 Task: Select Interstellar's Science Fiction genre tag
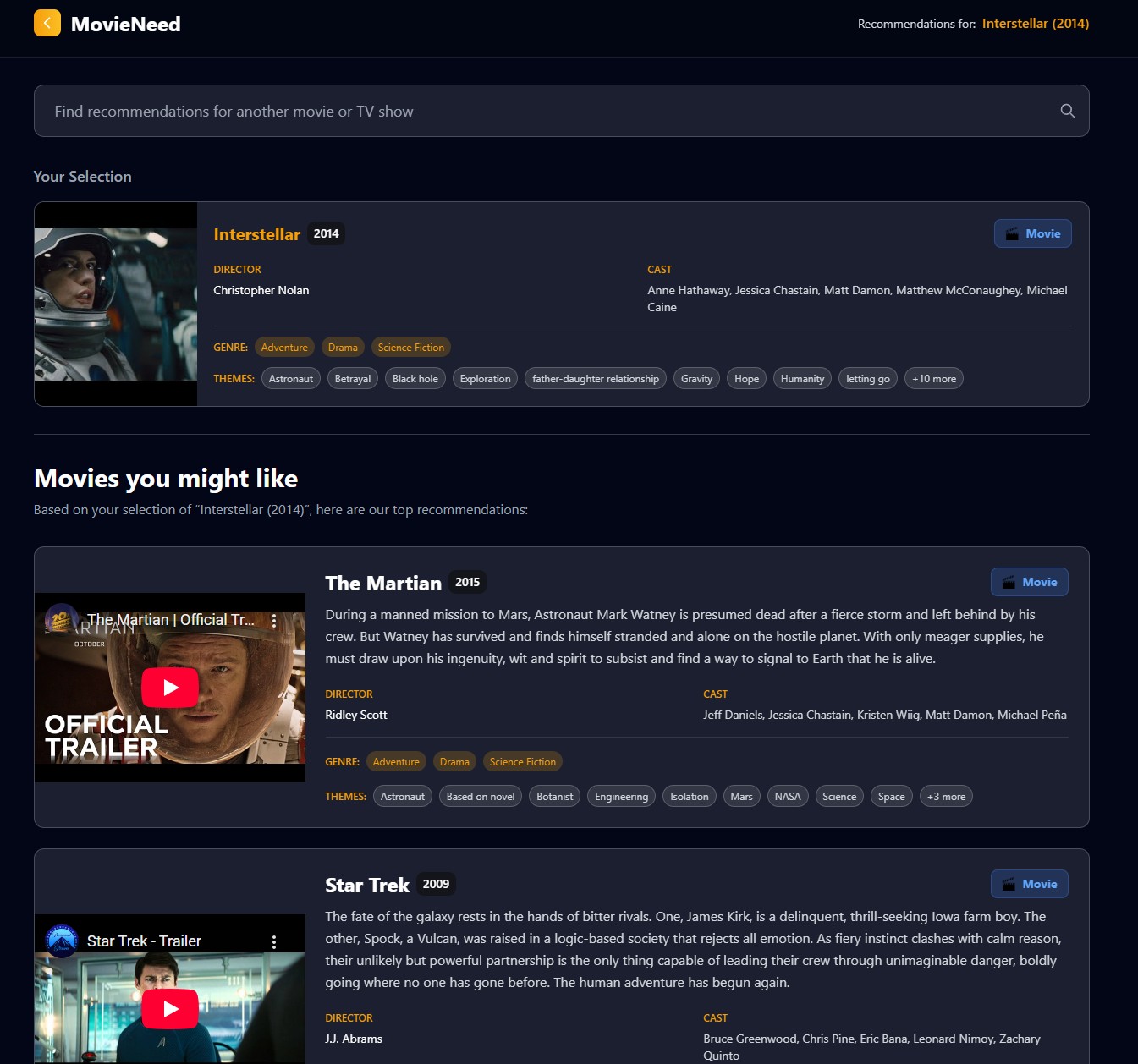tap(410, 348)
